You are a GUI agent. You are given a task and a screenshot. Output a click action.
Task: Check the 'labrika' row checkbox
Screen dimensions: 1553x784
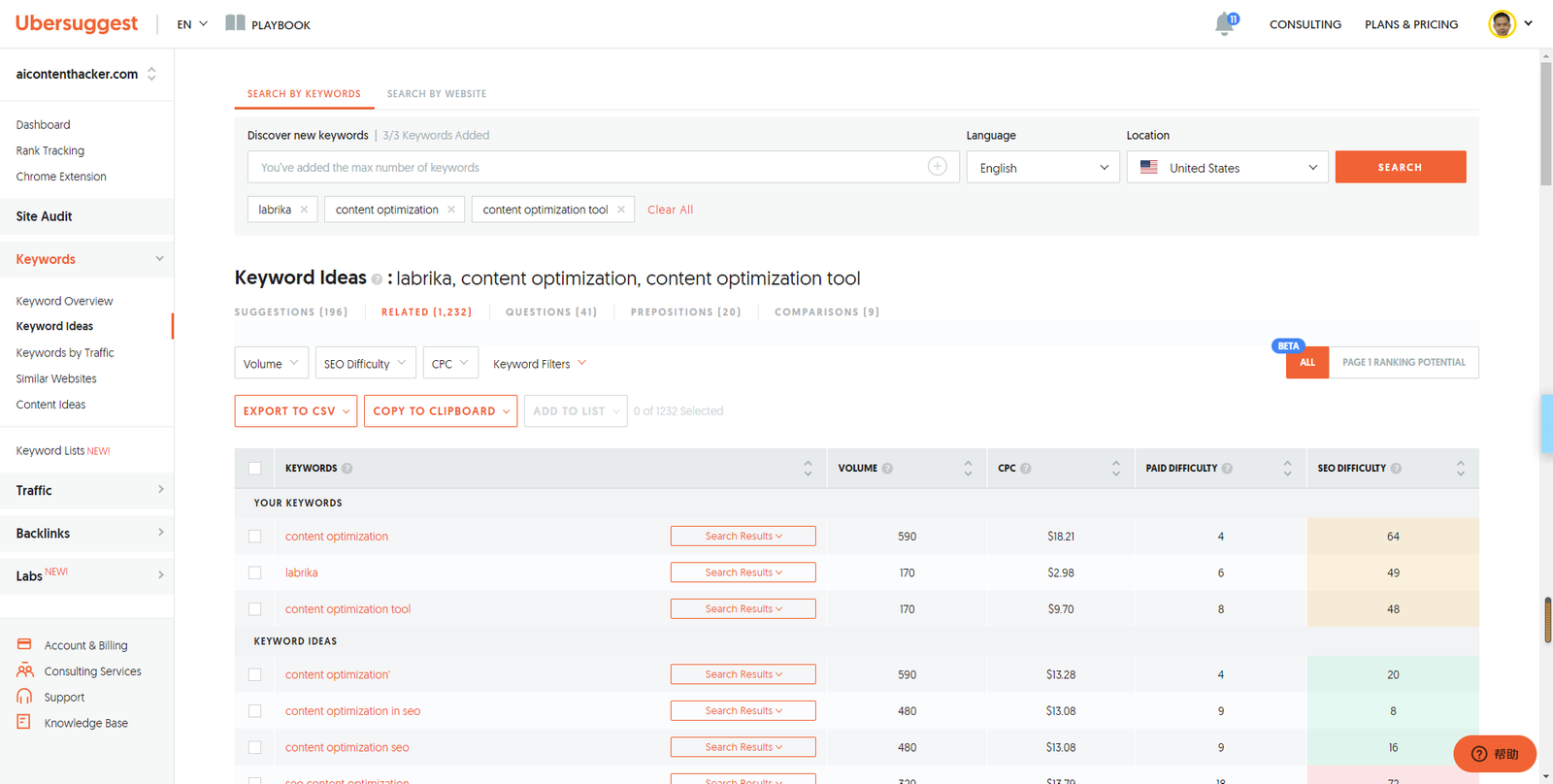click(x=254, y=573)
